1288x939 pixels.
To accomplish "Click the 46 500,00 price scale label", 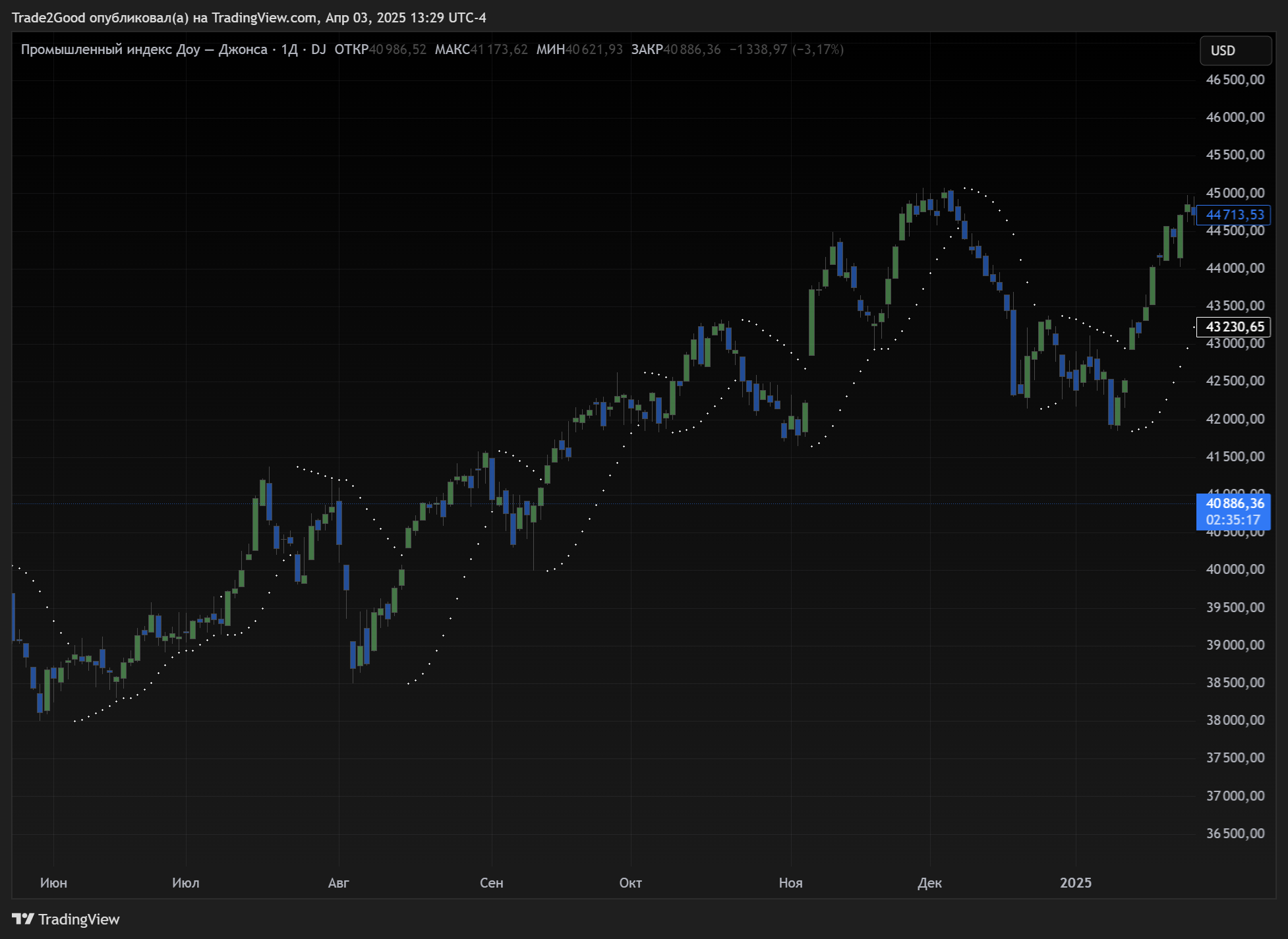I will point(1235,80).
